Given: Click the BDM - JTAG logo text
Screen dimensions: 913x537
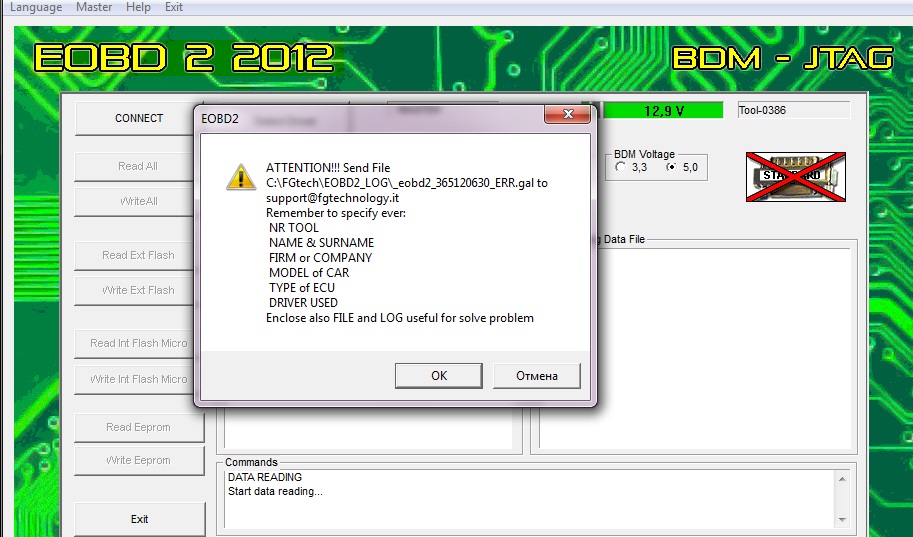Looking at the screenshot, I should click(782, 58).
